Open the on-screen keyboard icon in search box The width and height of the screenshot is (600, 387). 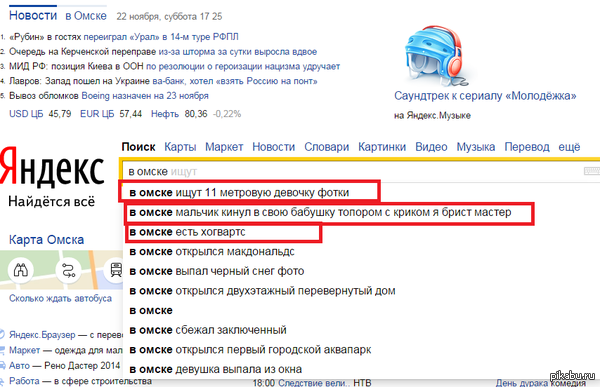pyautogui.click(x=592, y=171)
